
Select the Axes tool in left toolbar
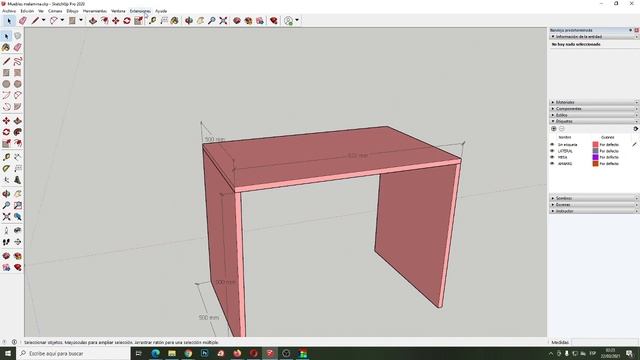coord(6,180)
